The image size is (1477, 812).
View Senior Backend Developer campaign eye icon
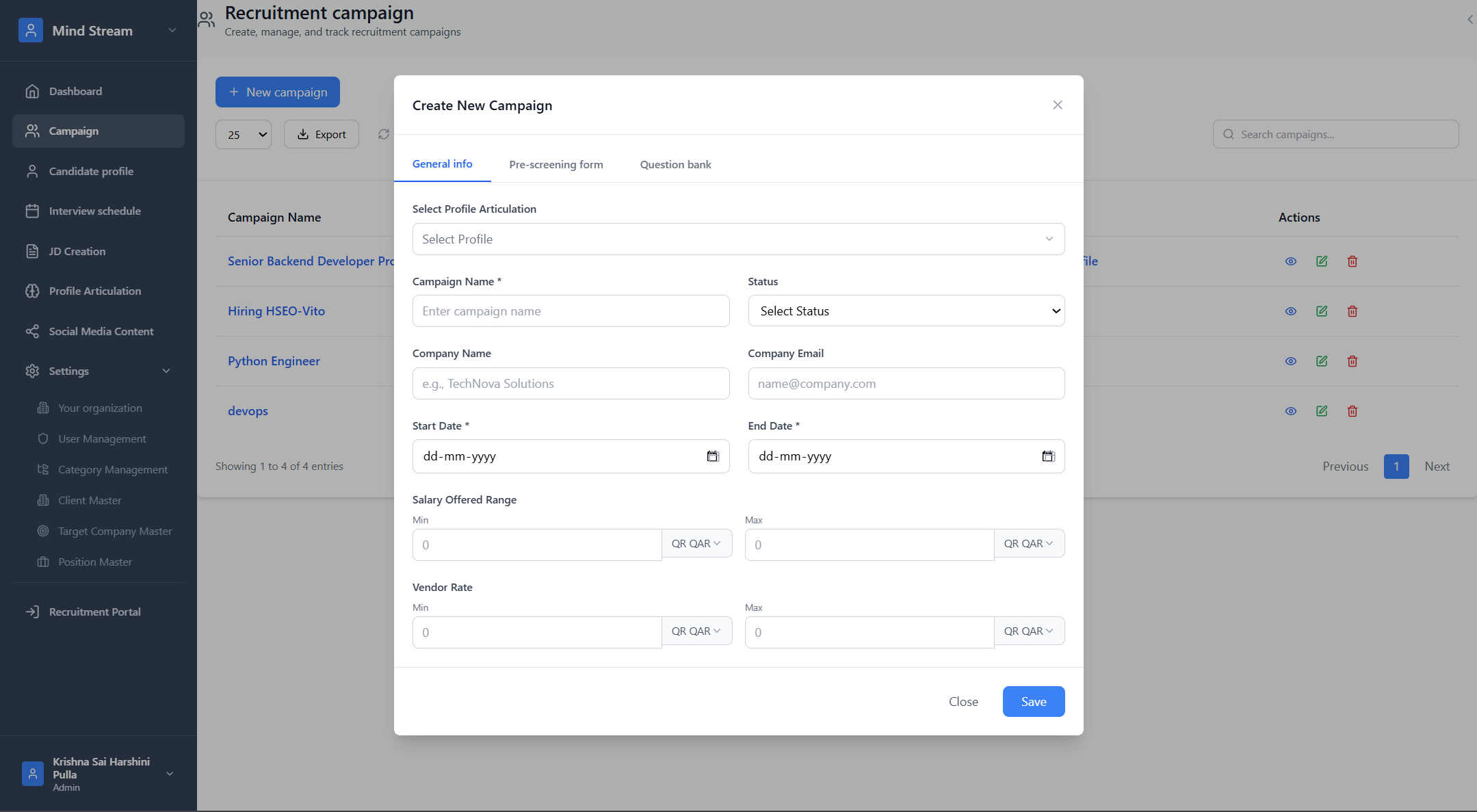pyautogui.click(x=1290, y=261)
